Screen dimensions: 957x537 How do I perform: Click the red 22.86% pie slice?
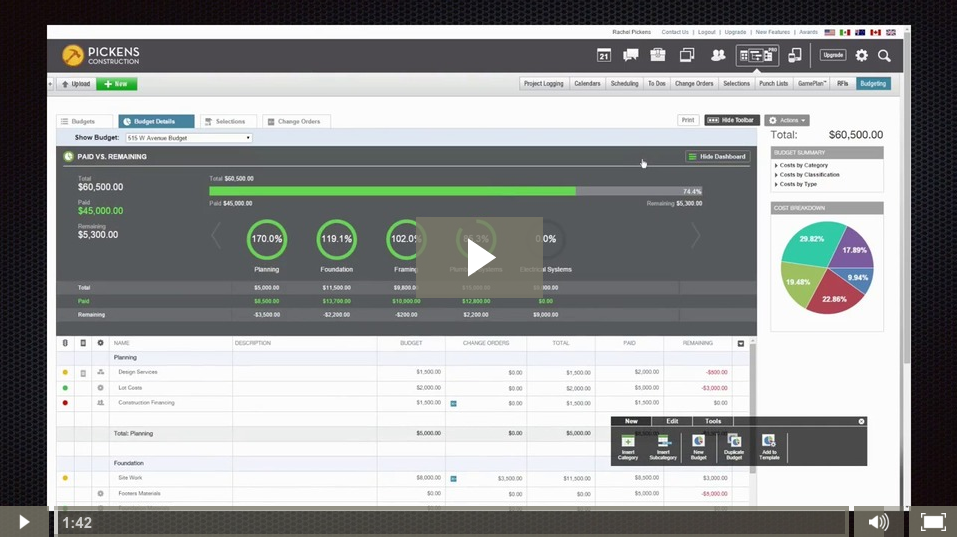(833, 294)
